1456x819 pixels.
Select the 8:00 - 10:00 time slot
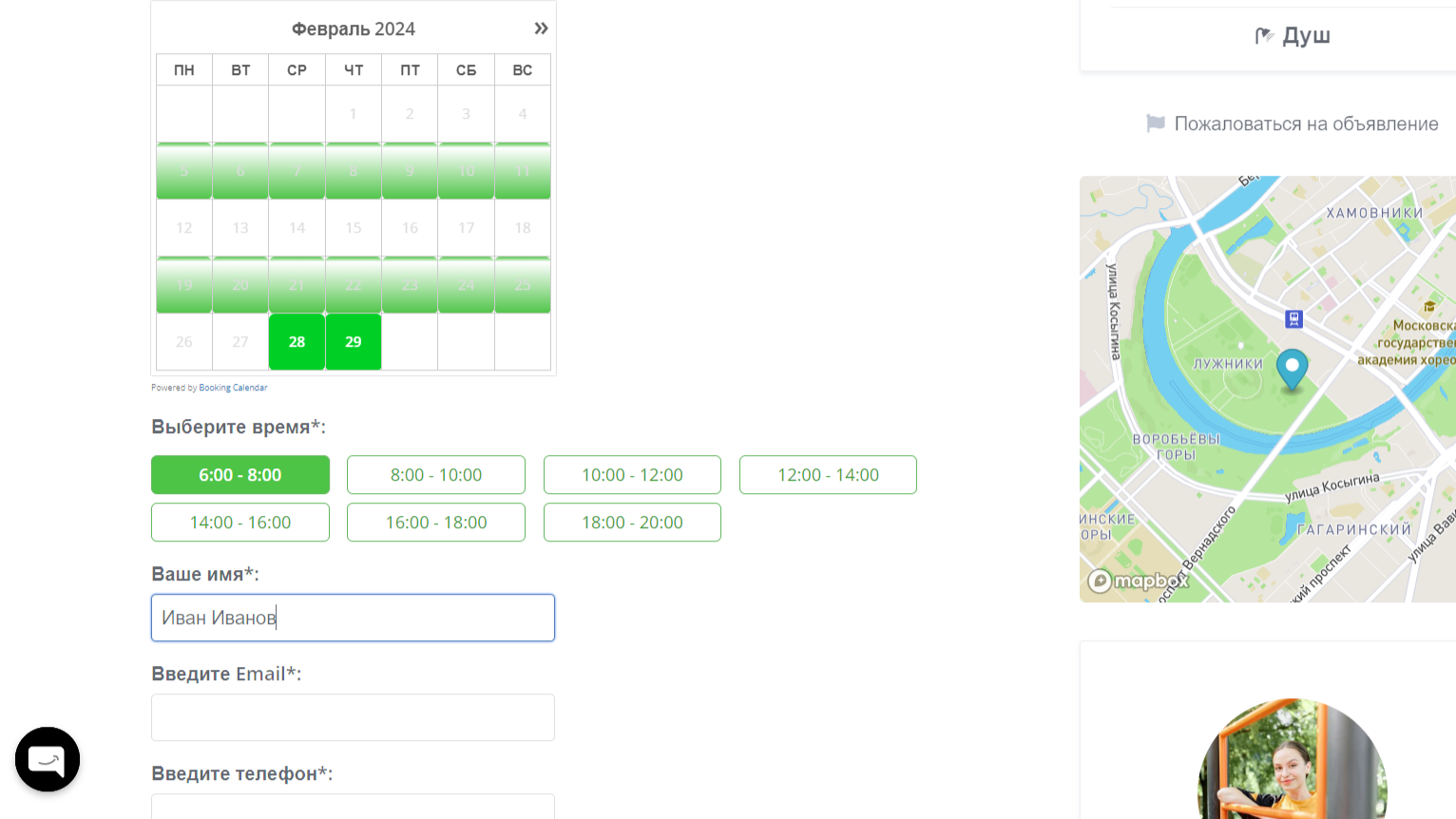click(436, 475)
